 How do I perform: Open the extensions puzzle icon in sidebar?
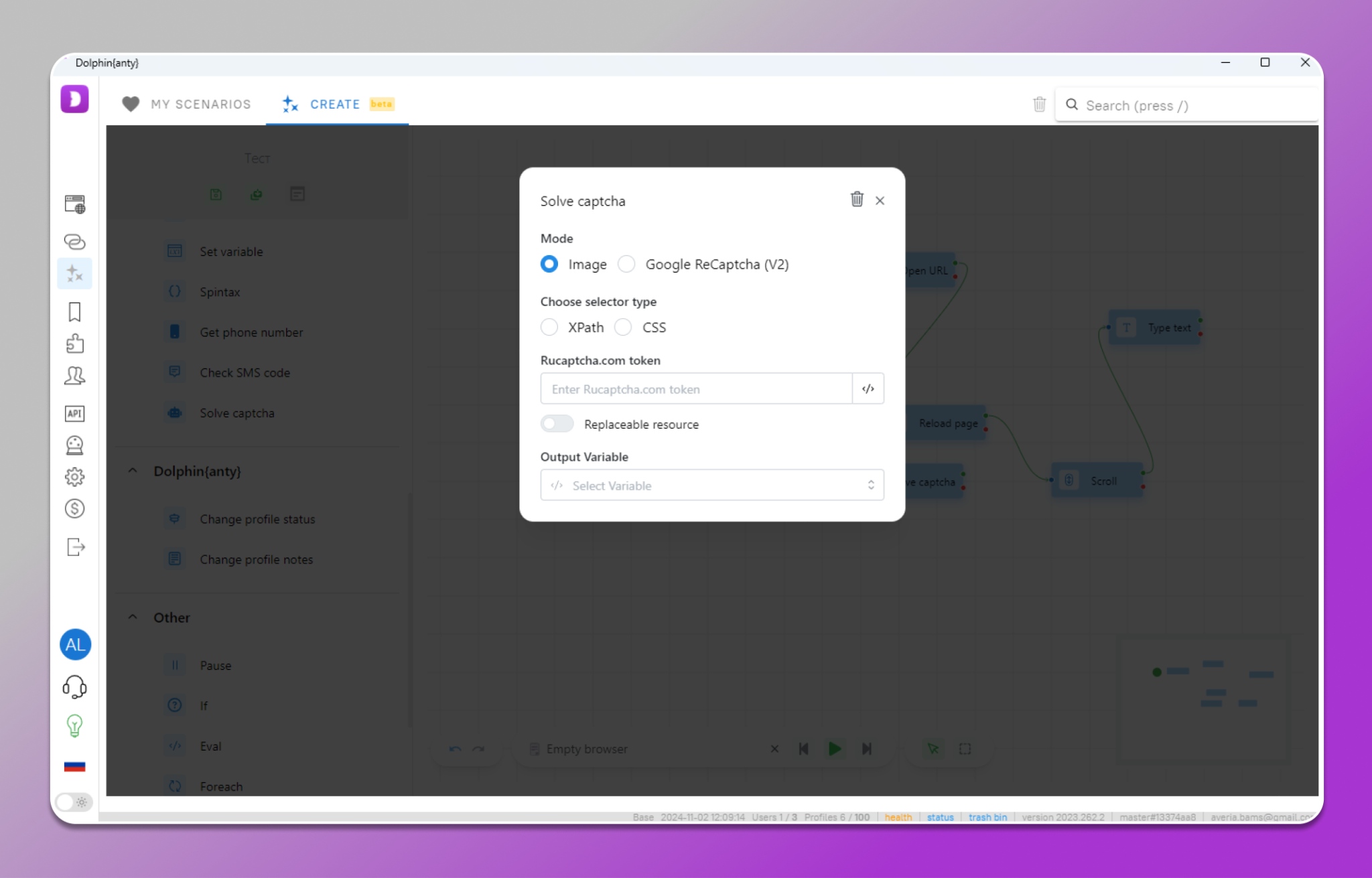(x=74, y=344)
